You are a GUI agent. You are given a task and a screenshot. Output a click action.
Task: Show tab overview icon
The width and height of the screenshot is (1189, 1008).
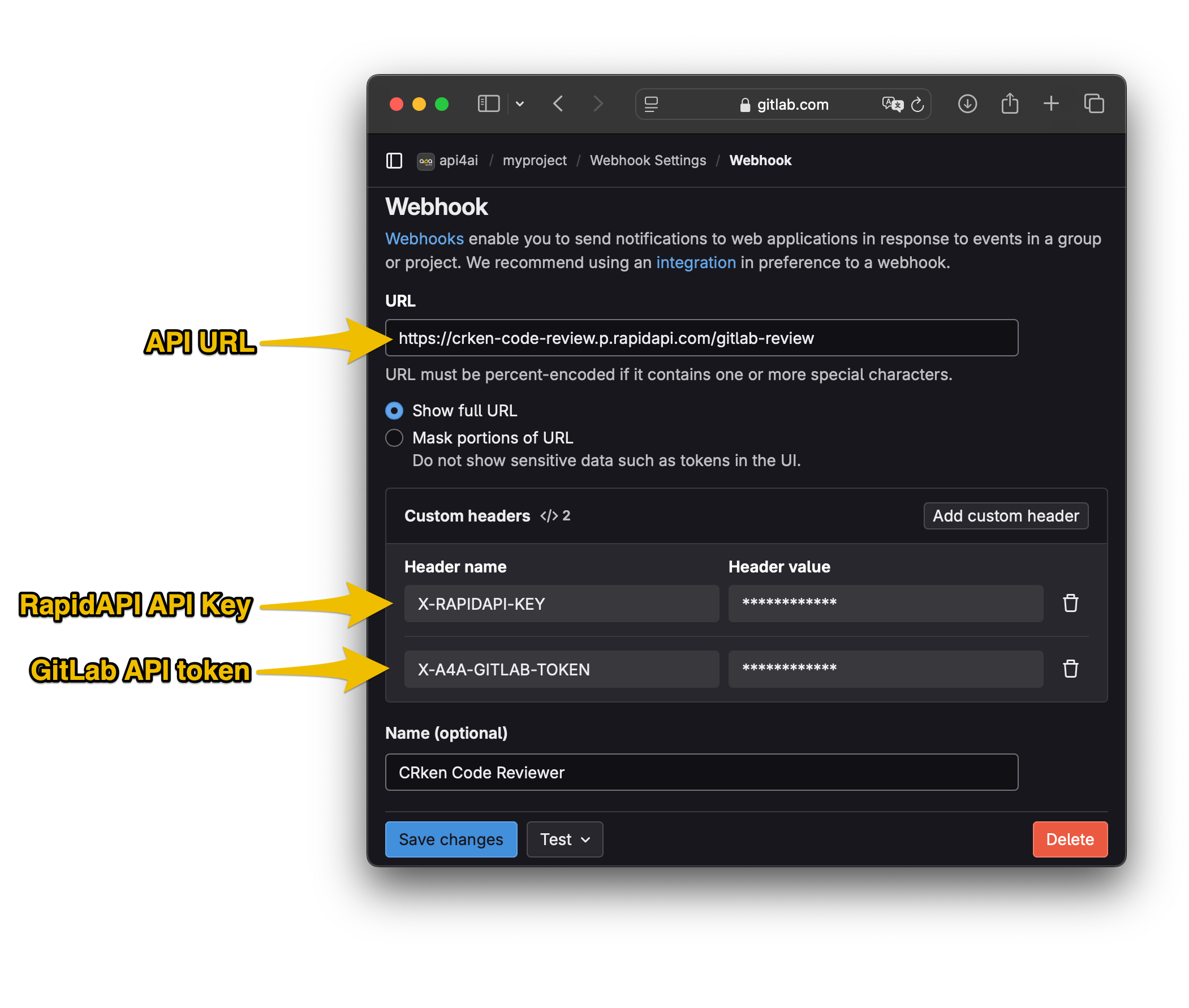(x=1093, y=104)
